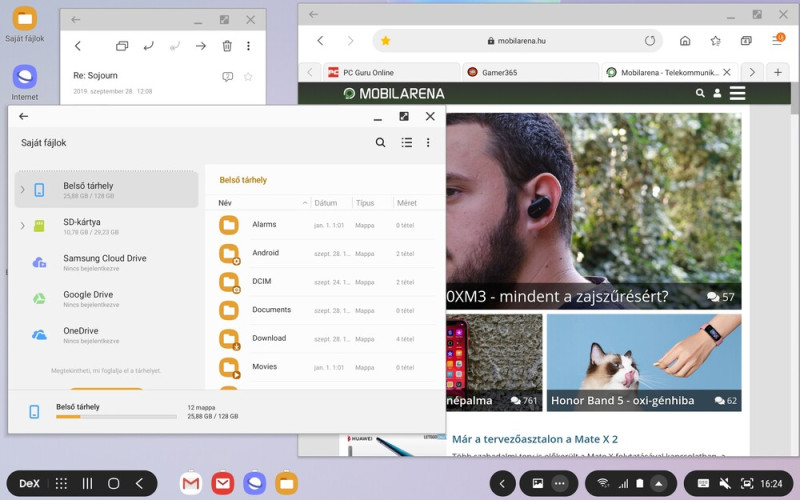Image resolution: width=800 pixels, height=500 pixels.
Task: Forward the email with the right arrow icon
Action: tap(201, 46)
